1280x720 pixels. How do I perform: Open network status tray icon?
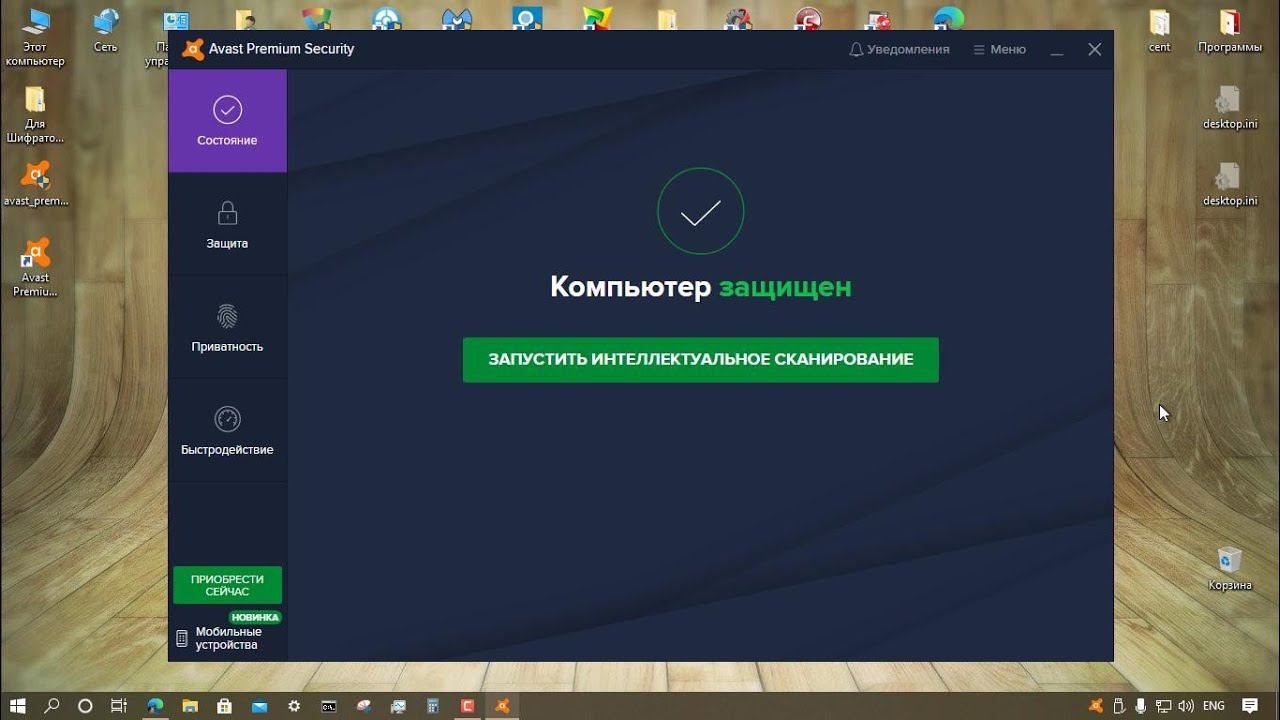tap(1162, 706)
